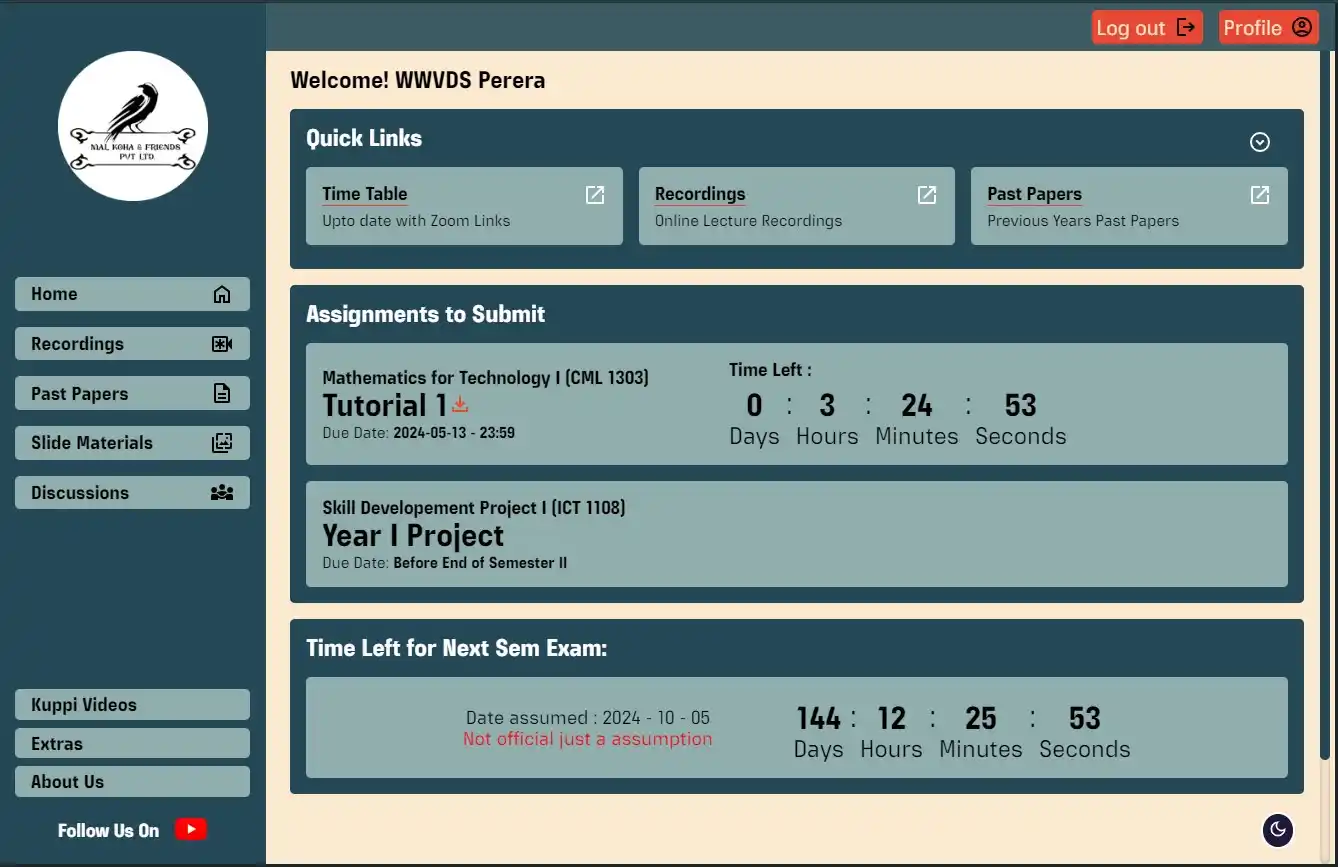Screen dimensions: 1338x867
Task: Open the Profile button
Action: click(x=1268, y=28)
